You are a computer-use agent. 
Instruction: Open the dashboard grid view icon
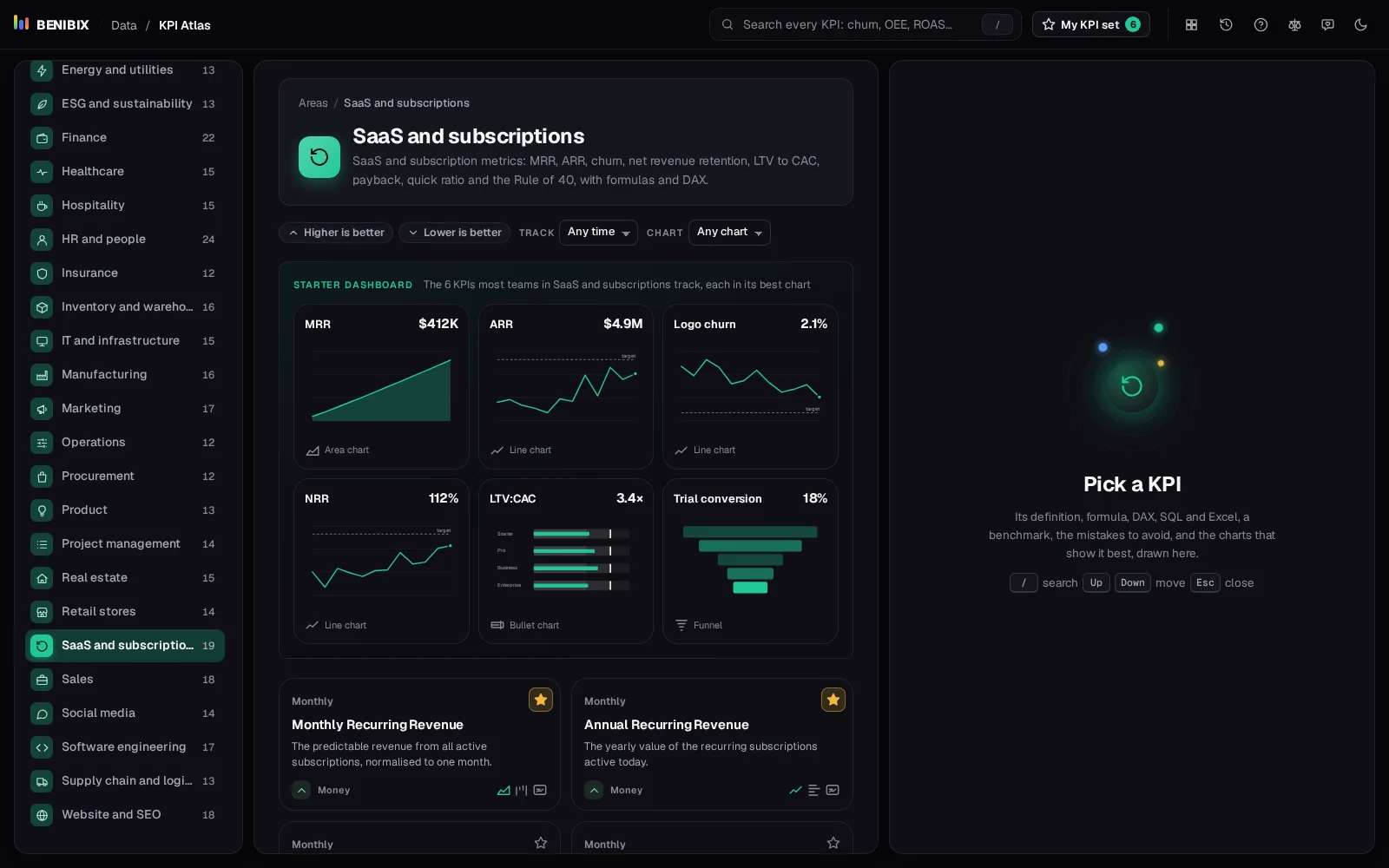click(1191, 24)
